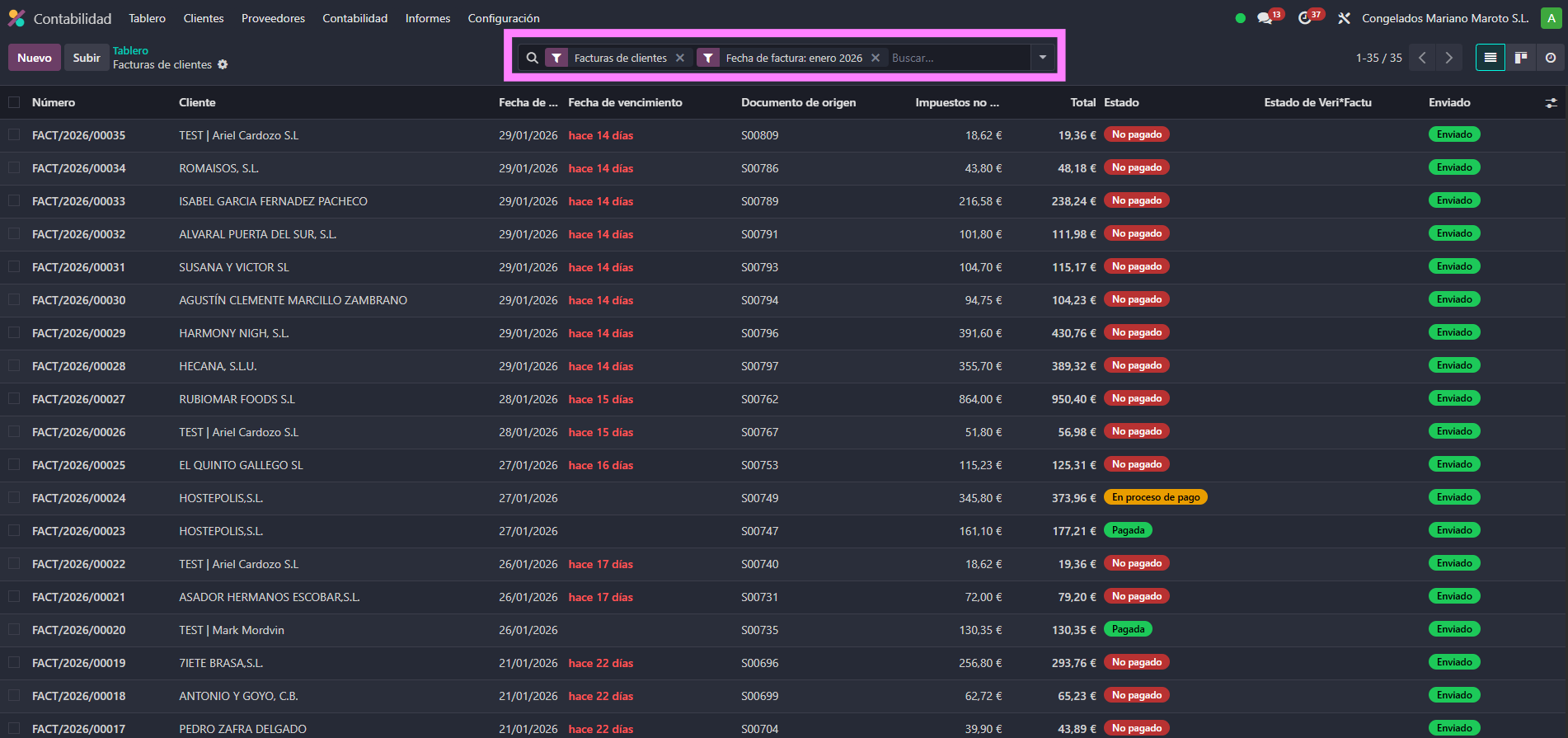This screenshot has height=738, width=1568.
Task: Check the box for FACT/2026/00035
Action: (x=14, y=134)
